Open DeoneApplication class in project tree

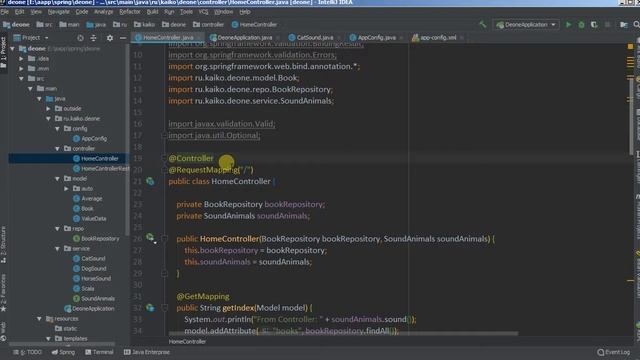pyautogui.click(x=89, y=309)
